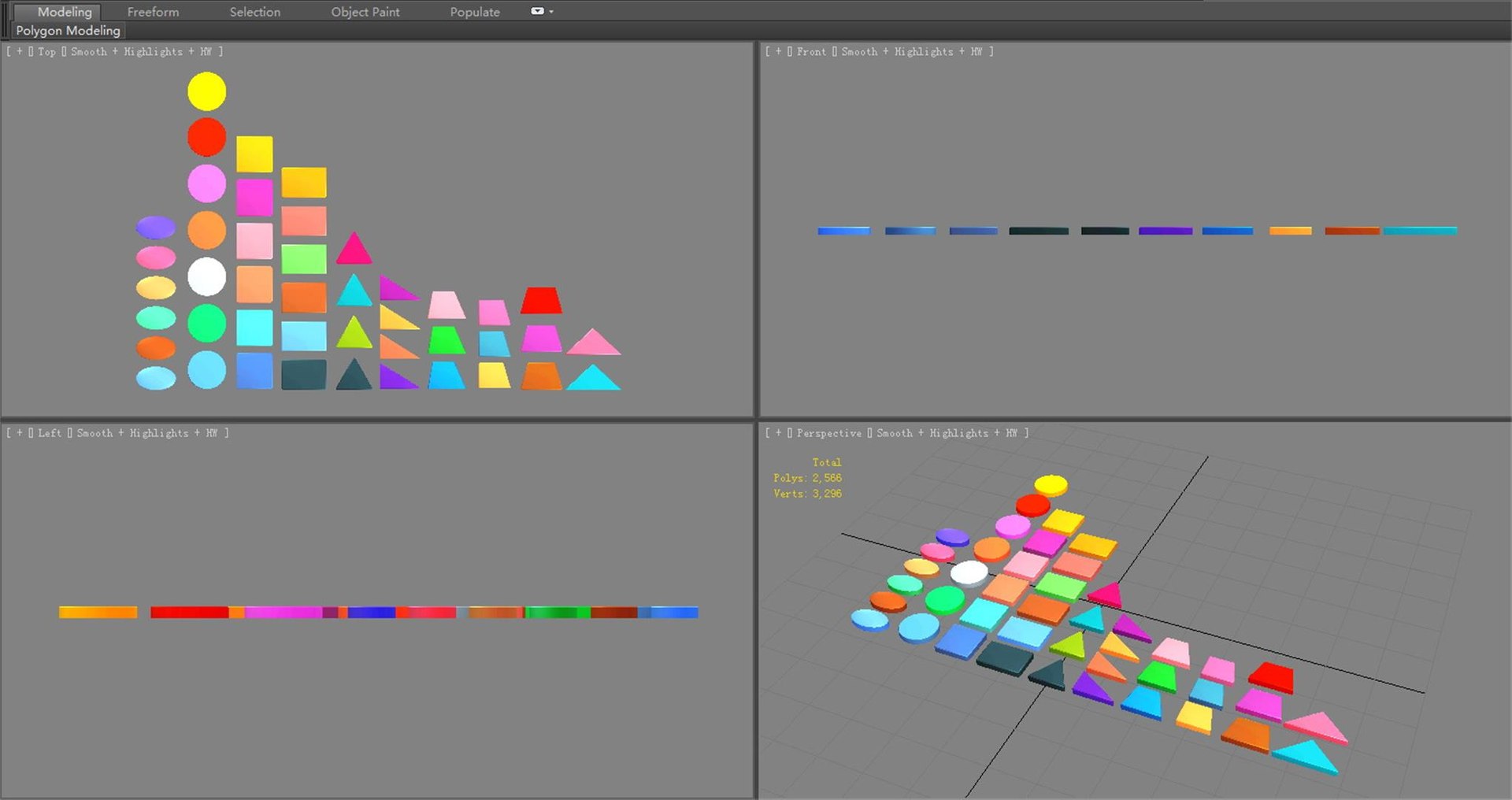The width and height of the screenshot is (1512, 800).
Task: Click the Perspective view name label
Action: pos(828,433)
